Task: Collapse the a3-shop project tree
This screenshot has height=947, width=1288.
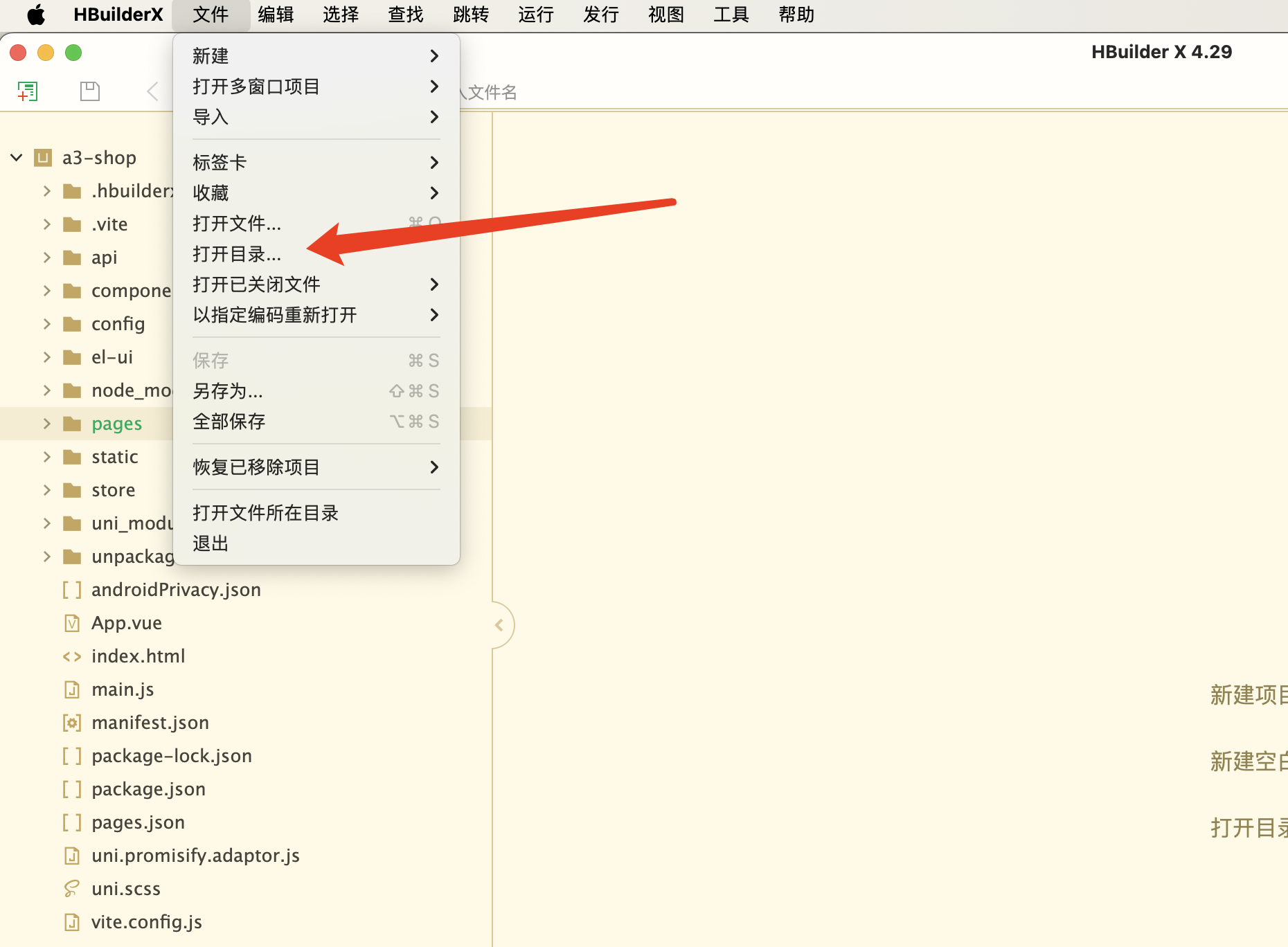Action: click(17, 158)
